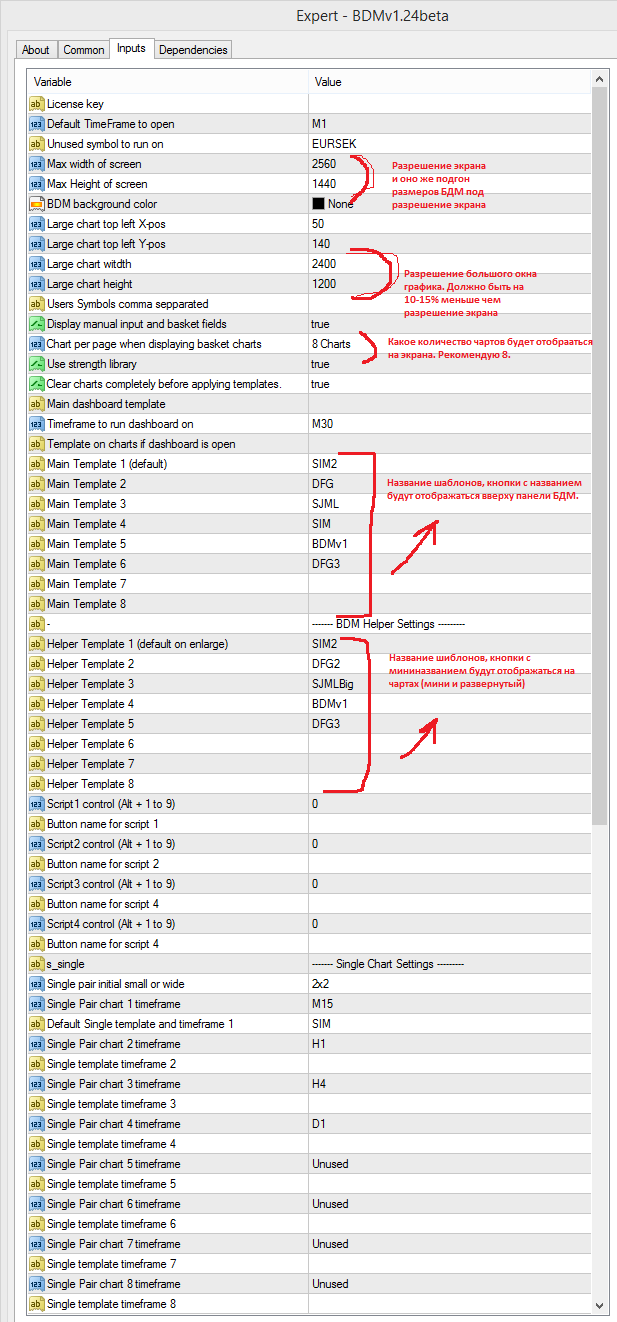This screenshot has height=1322, width=617.
Task: Click the string icon beside Main dashboard template
Action: pos(36,404)
